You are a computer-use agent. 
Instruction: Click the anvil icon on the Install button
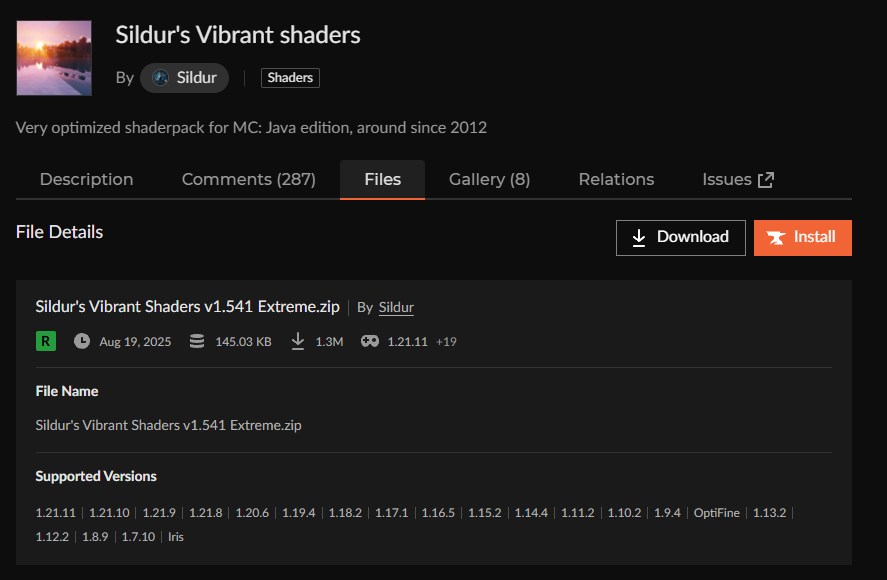[777, 237]
